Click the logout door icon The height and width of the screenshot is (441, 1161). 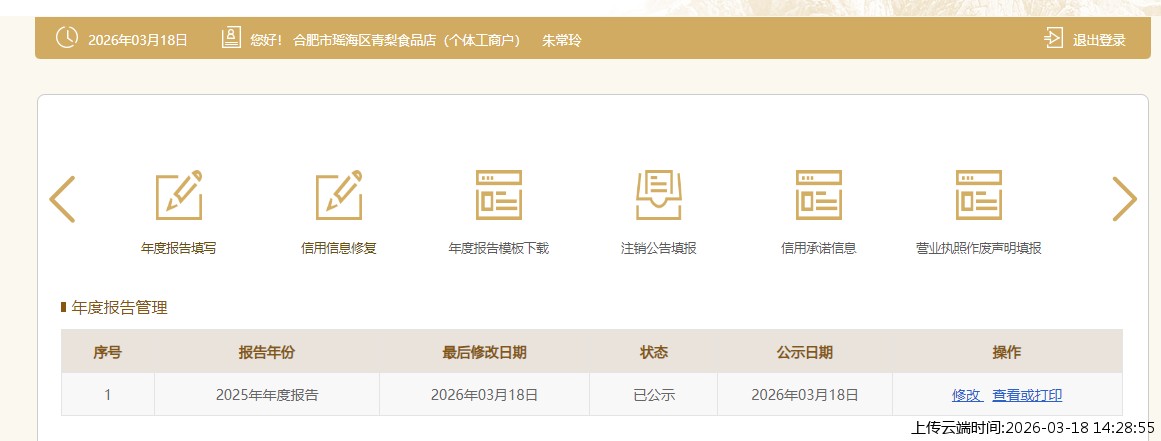(x=1053, y=39)
